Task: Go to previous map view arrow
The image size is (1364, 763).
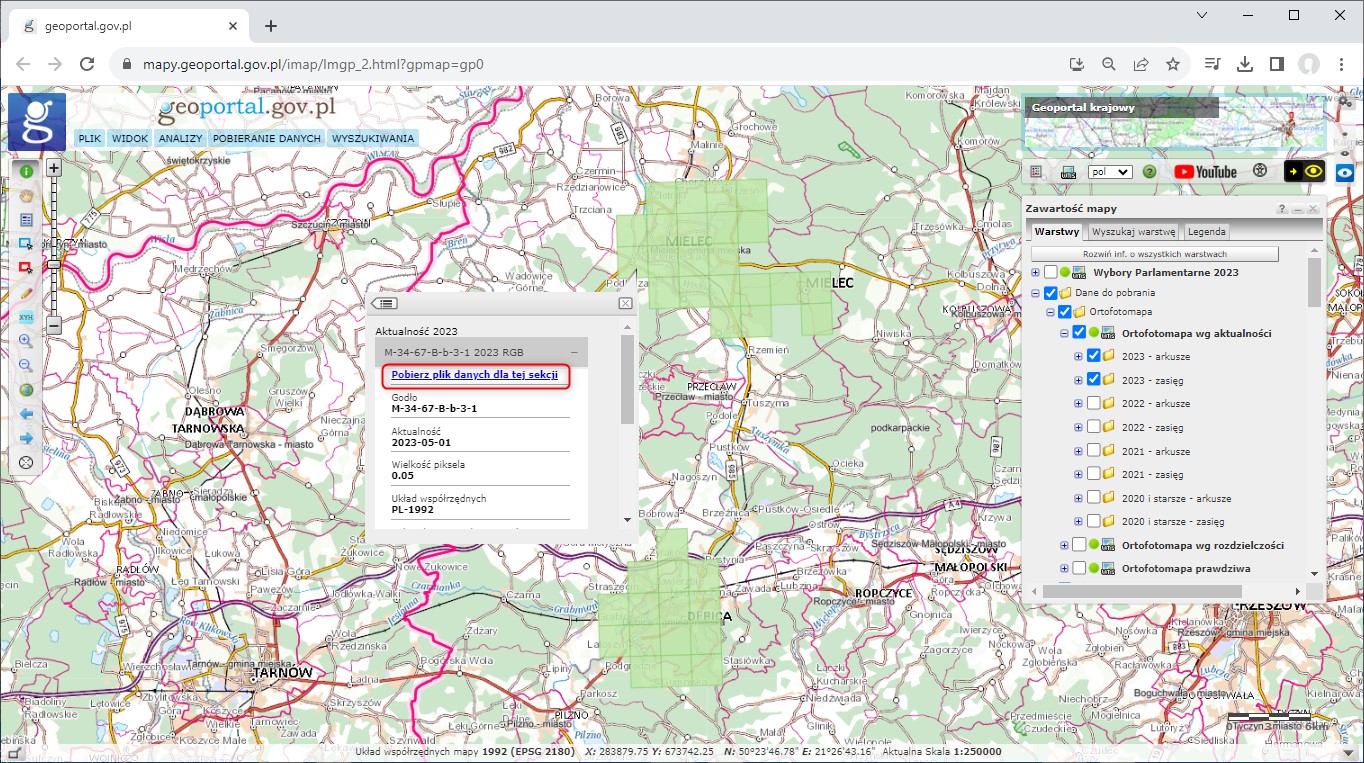Action: click(26, 414)
